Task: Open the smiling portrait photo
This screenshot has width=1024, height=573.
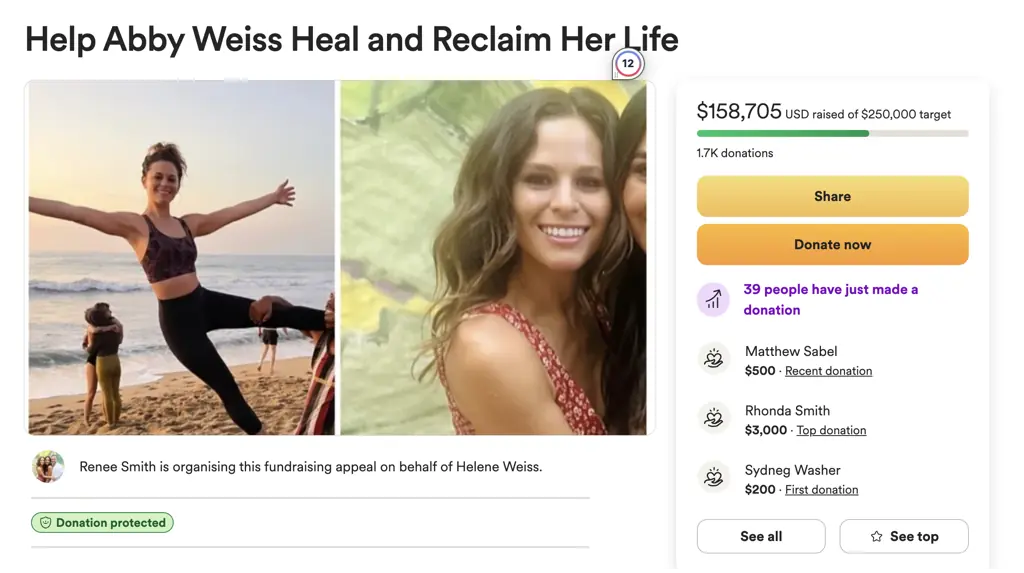Action: [x=494, y=258]
